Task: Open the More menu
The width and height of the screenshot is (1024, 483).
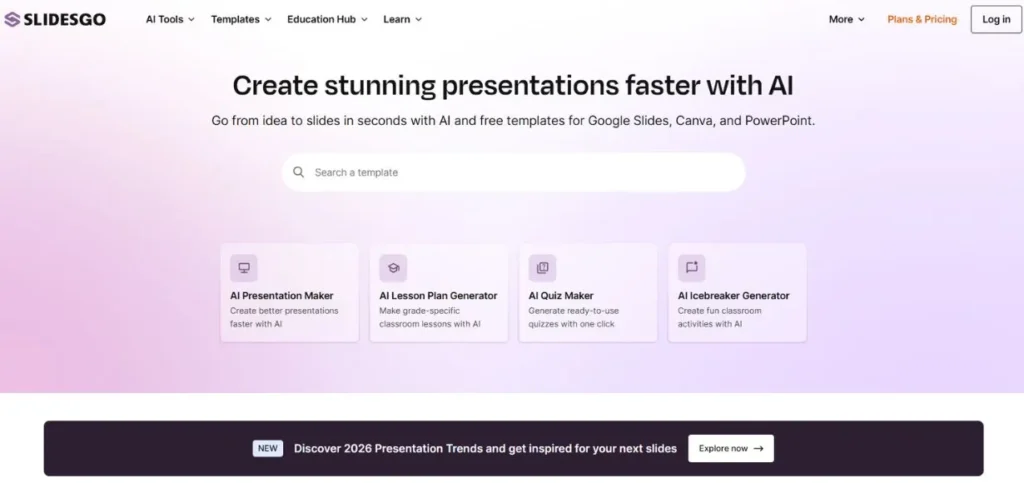Action: coord(847,20)
